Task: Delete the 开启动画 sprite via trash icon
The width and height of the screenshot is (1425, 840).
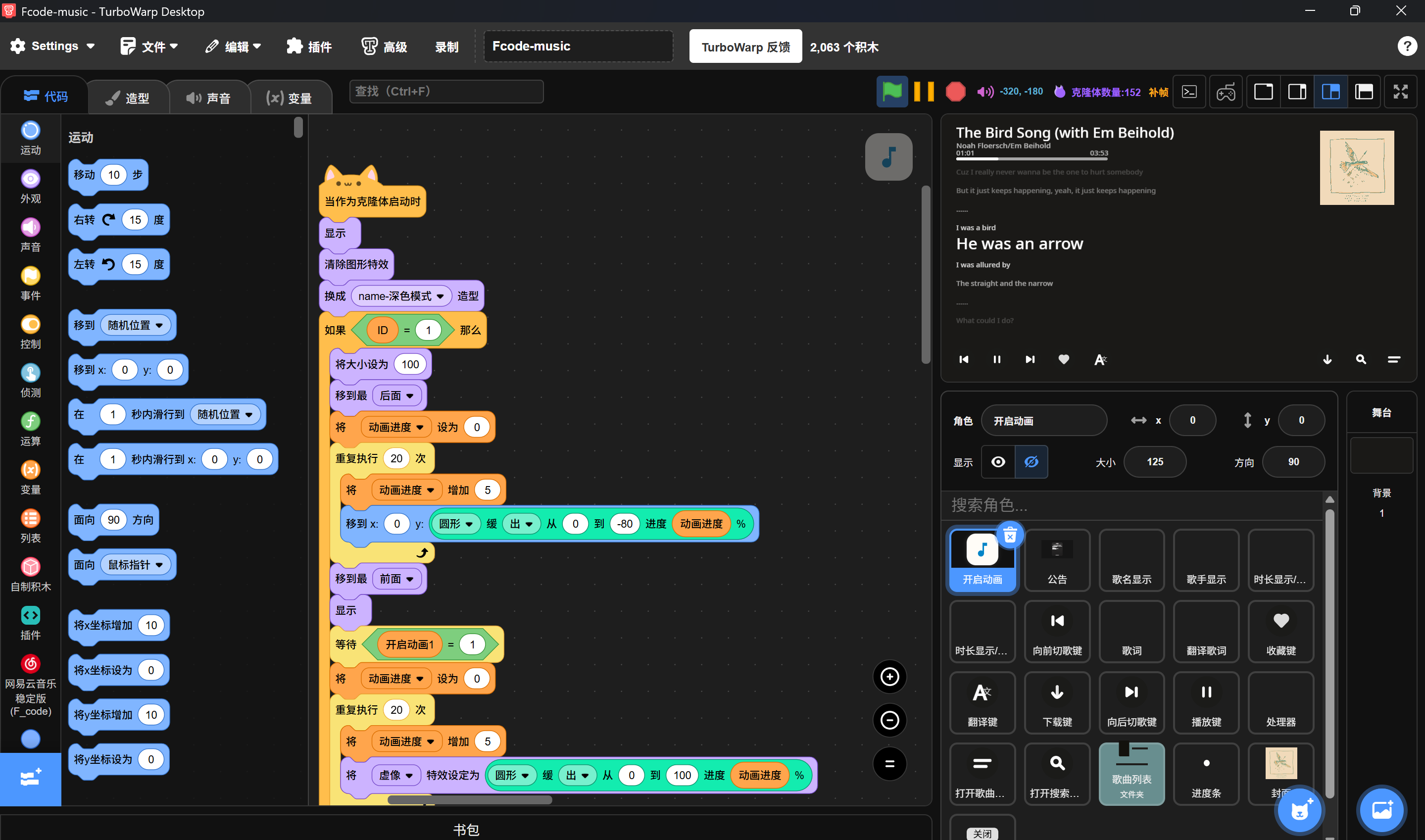Action: point(1010,535)
